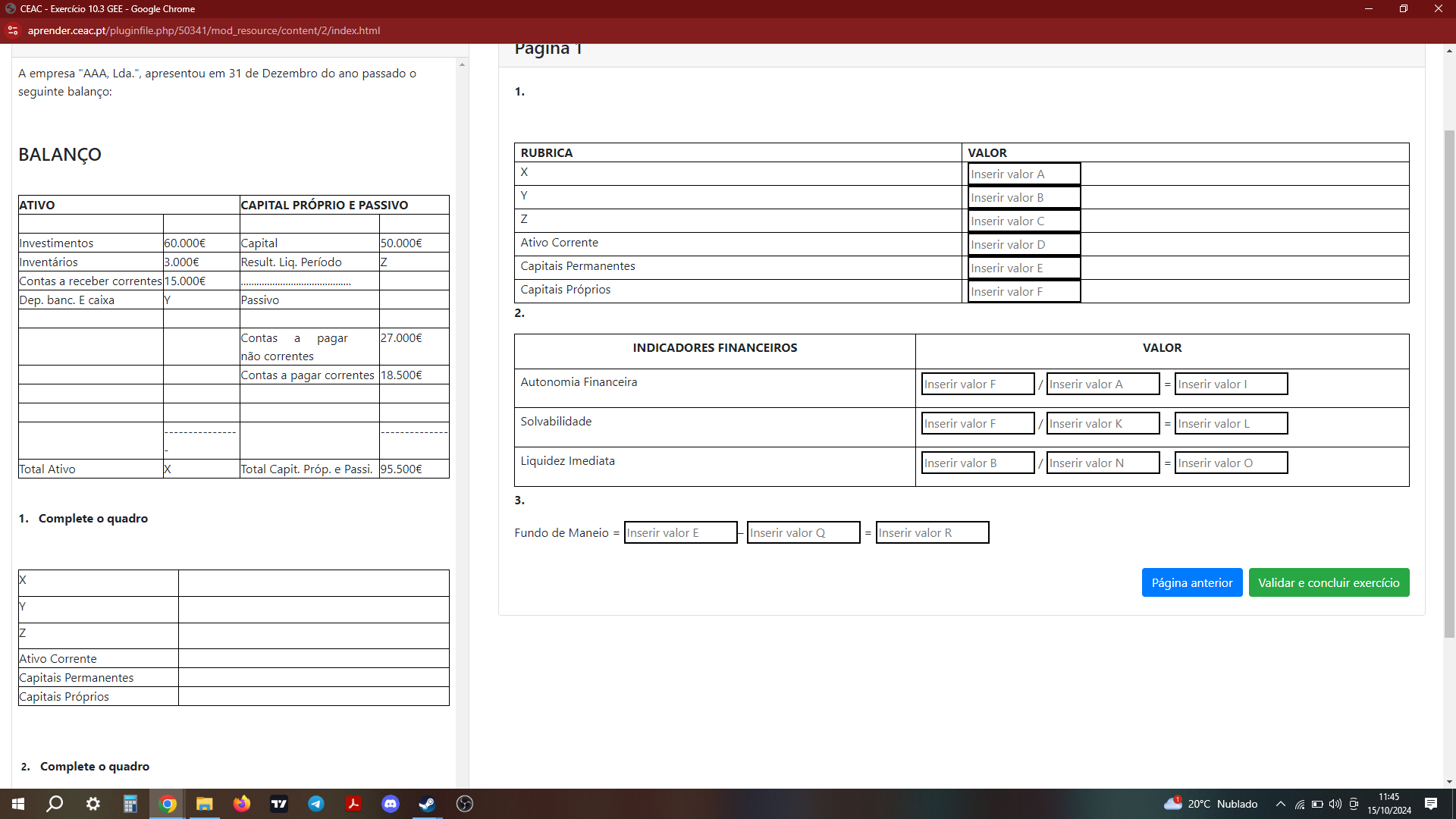The image size is (1456, 819).
Task: Click the BALANÇO heading
Action: tap(60, 154)
